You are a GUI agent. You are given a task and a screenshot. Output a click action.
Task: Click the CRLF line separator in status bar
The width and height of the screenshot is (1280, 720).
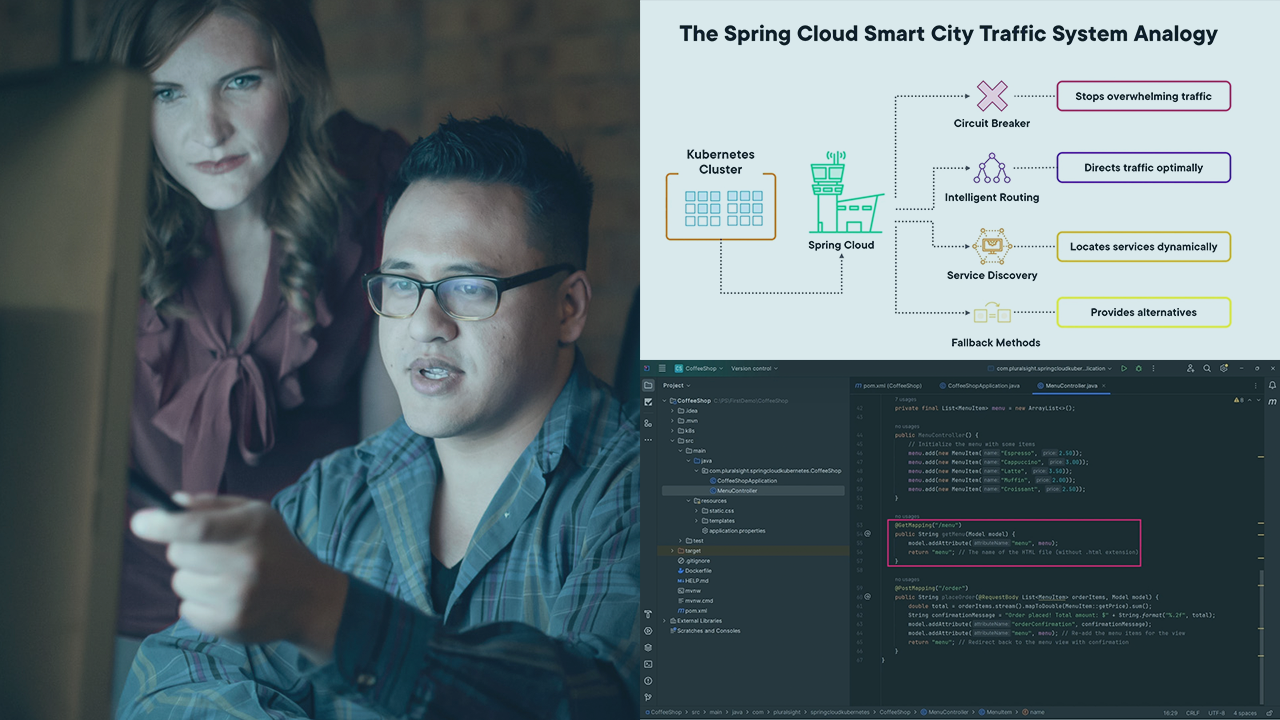click(1194, 713)
